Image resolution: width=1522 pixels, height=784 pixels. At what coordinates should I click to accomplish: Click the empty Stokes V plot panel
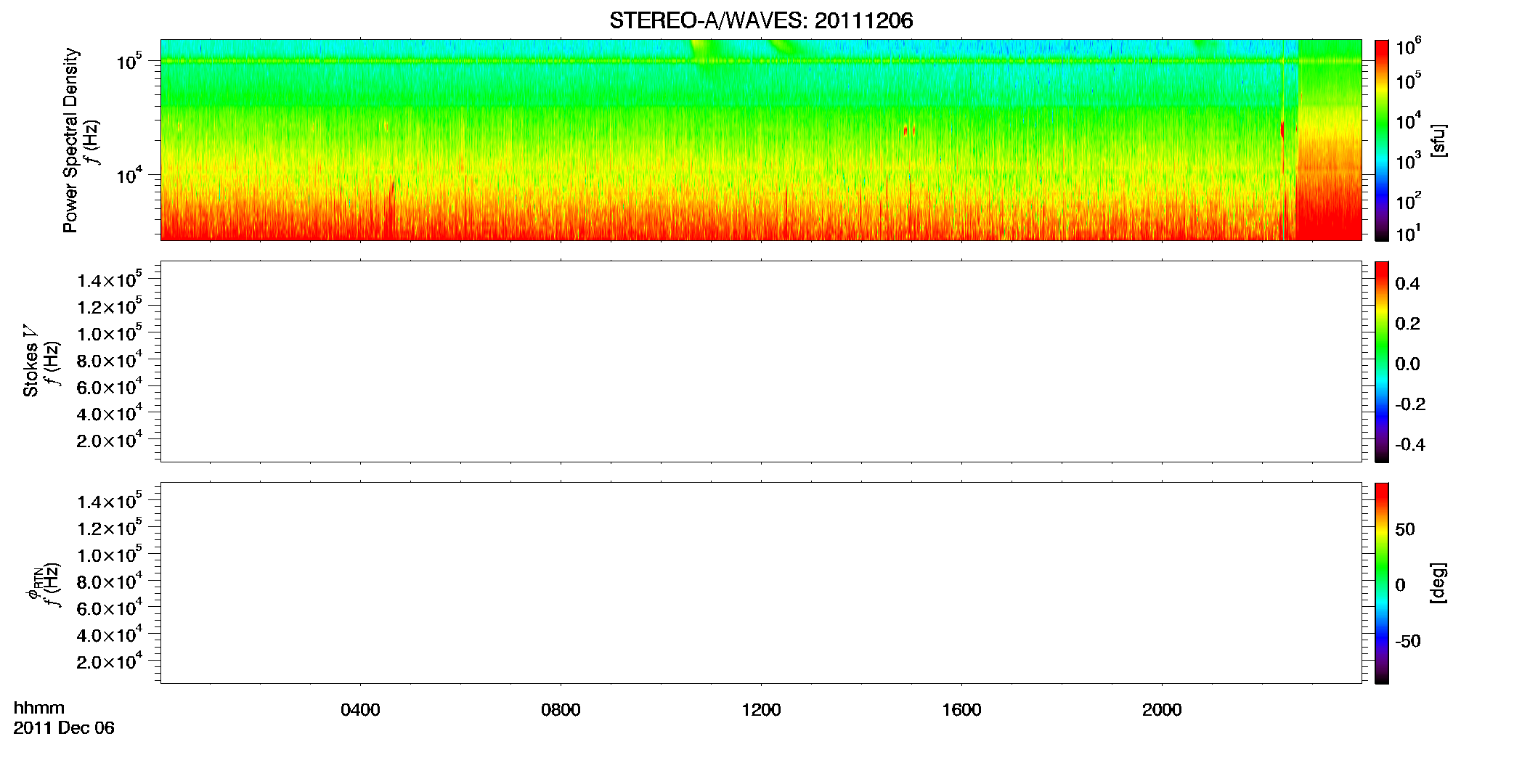point(761,362)
